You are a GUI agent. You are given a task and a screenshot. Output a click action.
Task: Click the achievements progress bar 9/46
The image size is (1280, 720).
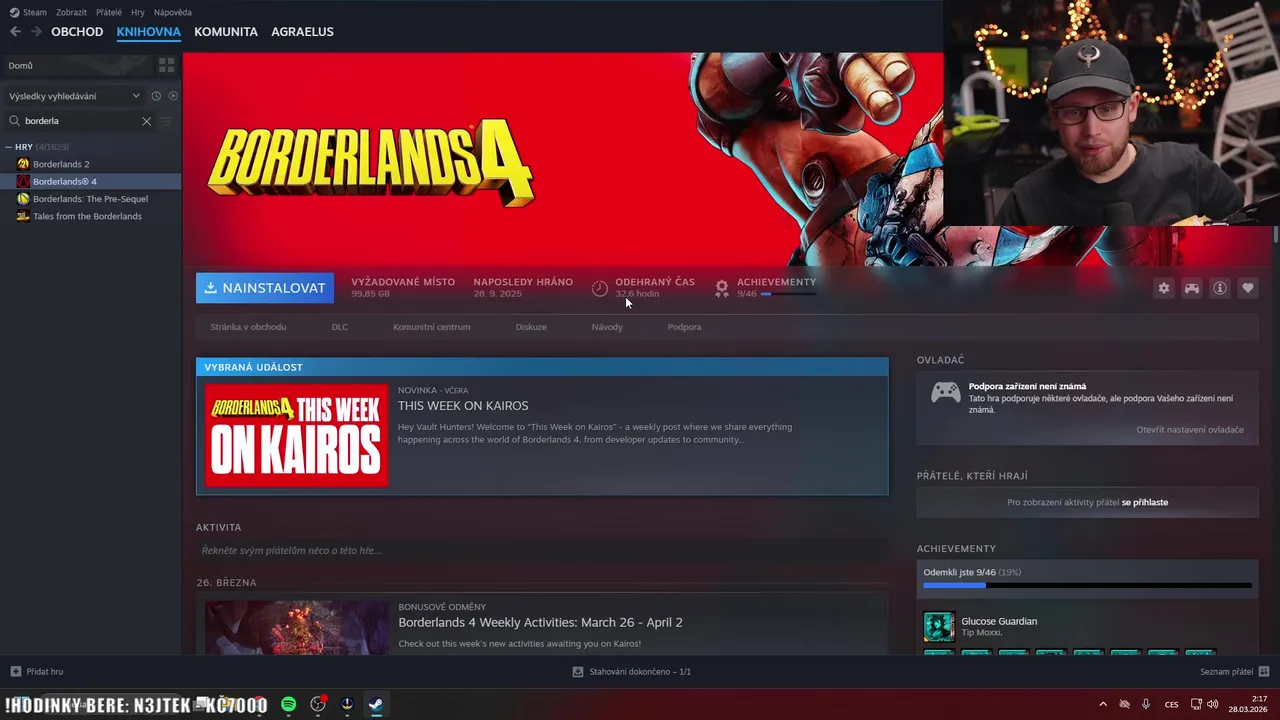click(1087, 586)
